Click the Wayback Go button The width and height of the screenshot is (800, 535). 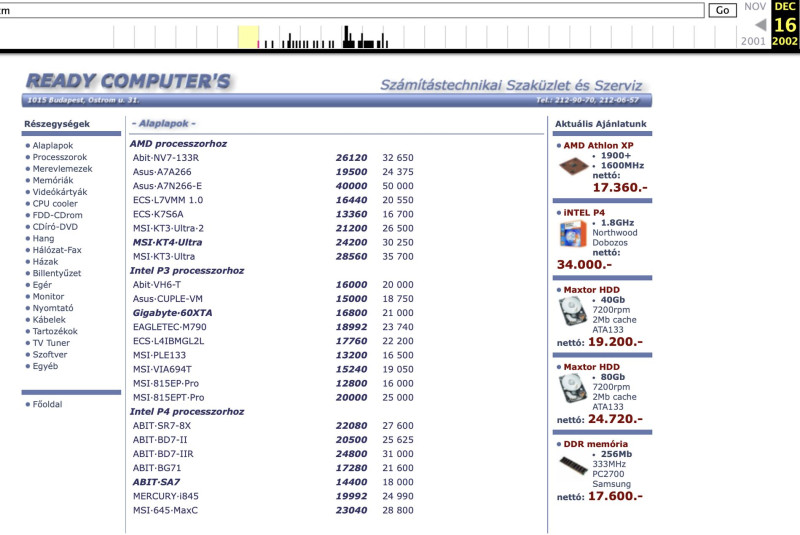tap(722, 10)
